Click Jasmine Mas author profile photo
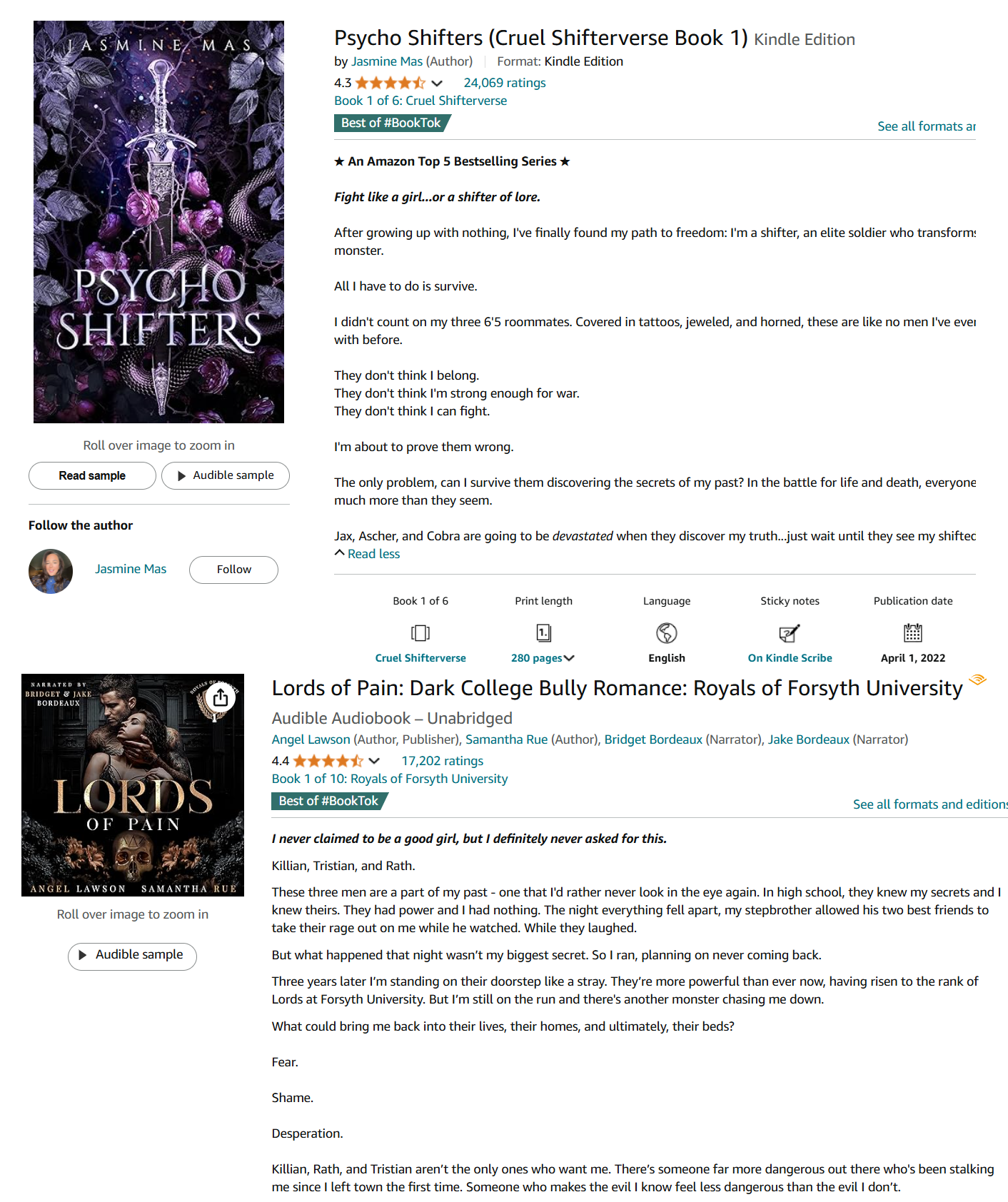Viewport: 1008px width, 1202px height. (51, 571)
